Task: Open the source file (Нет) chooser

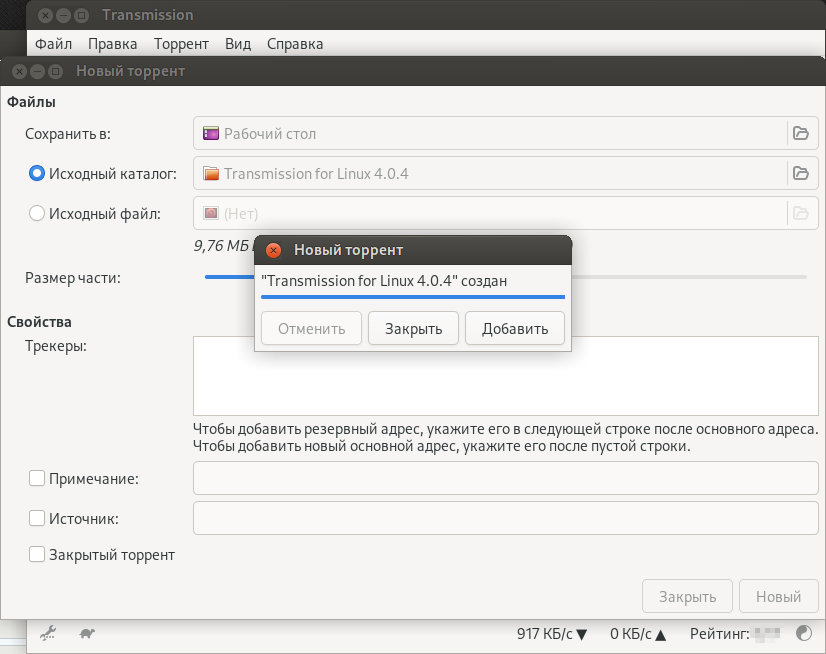Action: (x=506, y=213)
